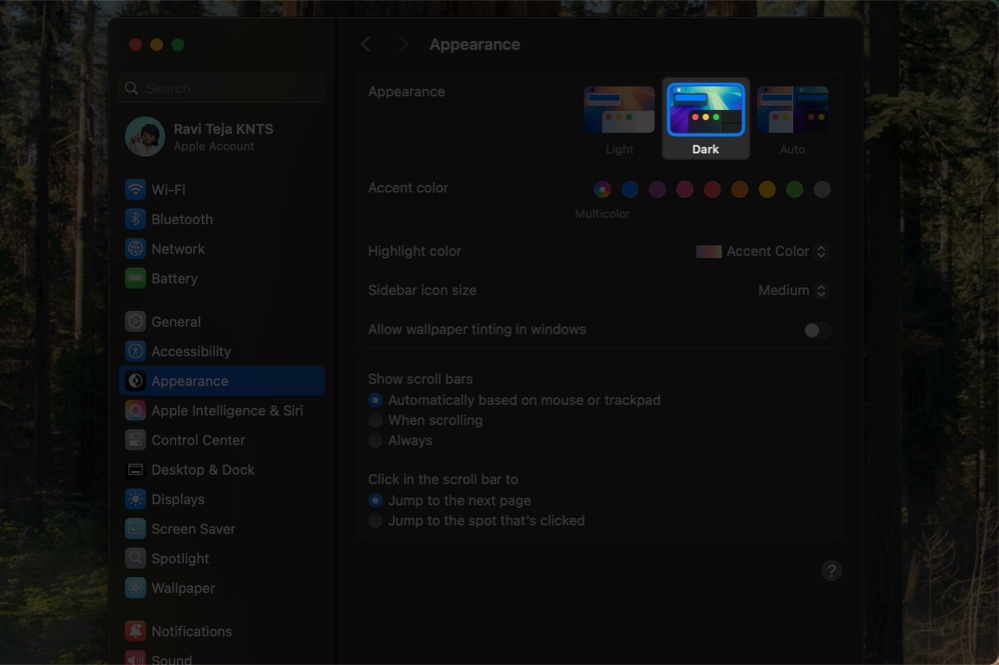Image resolution: width=999 pixels, height=665 pixels.
Task: Open Wallpaper settings
Action: coord(182,588)
